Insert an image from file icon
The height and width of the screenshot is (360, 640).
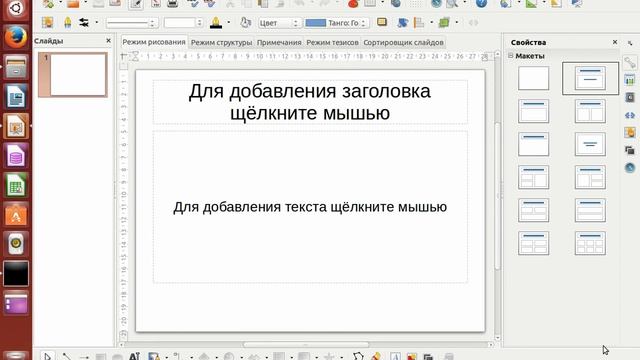pyautogui.click(x=411, y=357)
